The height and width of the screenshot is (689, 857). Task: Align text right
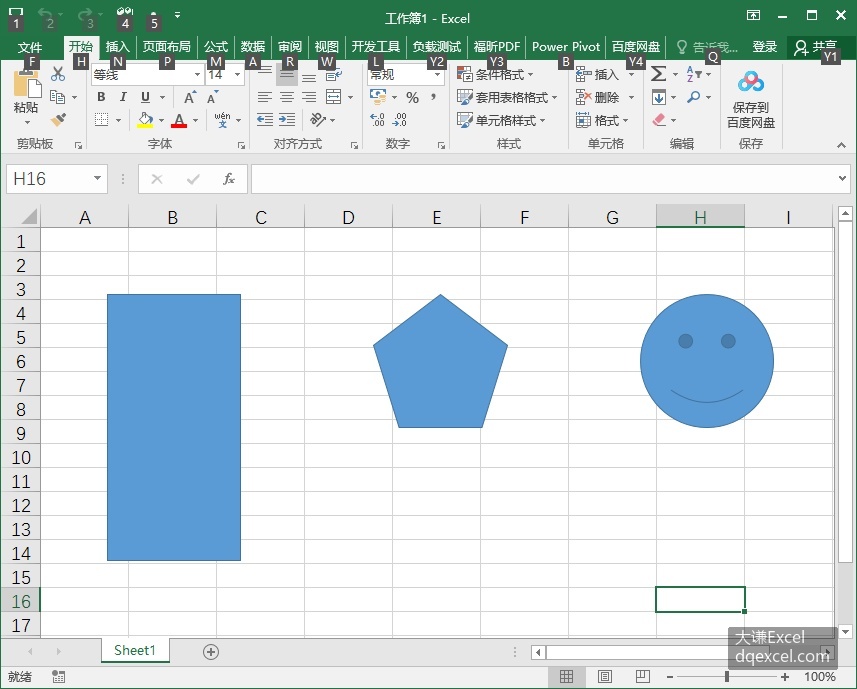309,97
